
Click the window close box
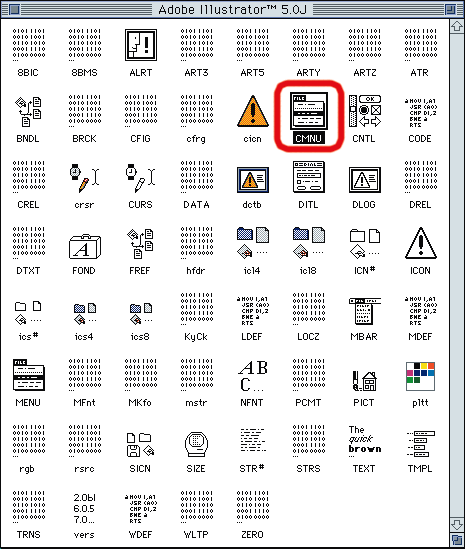[x=14, y=9]
